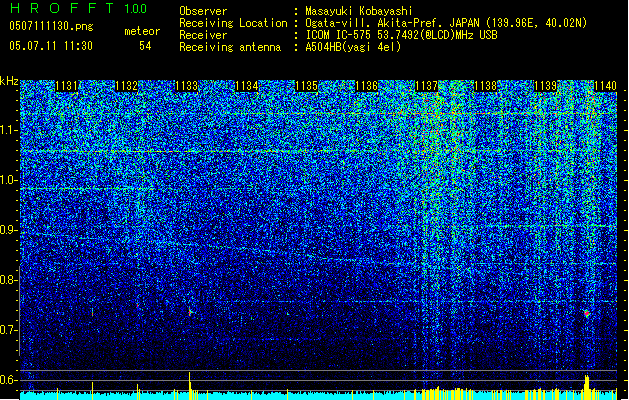Click the 1.0 frequency axis label
Screen dimensions: 629x400
coord(9,181)
